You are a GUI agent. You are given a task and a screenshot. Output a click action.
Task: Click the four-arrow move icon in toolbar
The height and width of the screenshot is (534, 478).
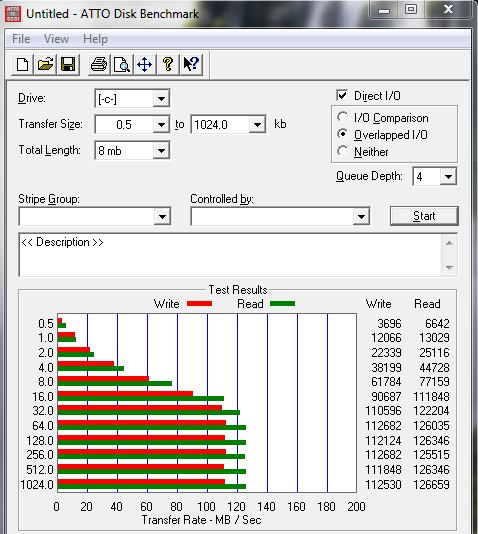pos(144,64)
